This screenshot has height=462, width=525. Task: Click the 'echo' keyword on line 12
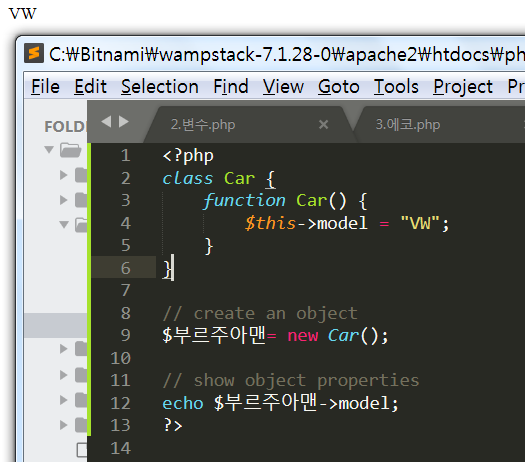click(183, 403)
